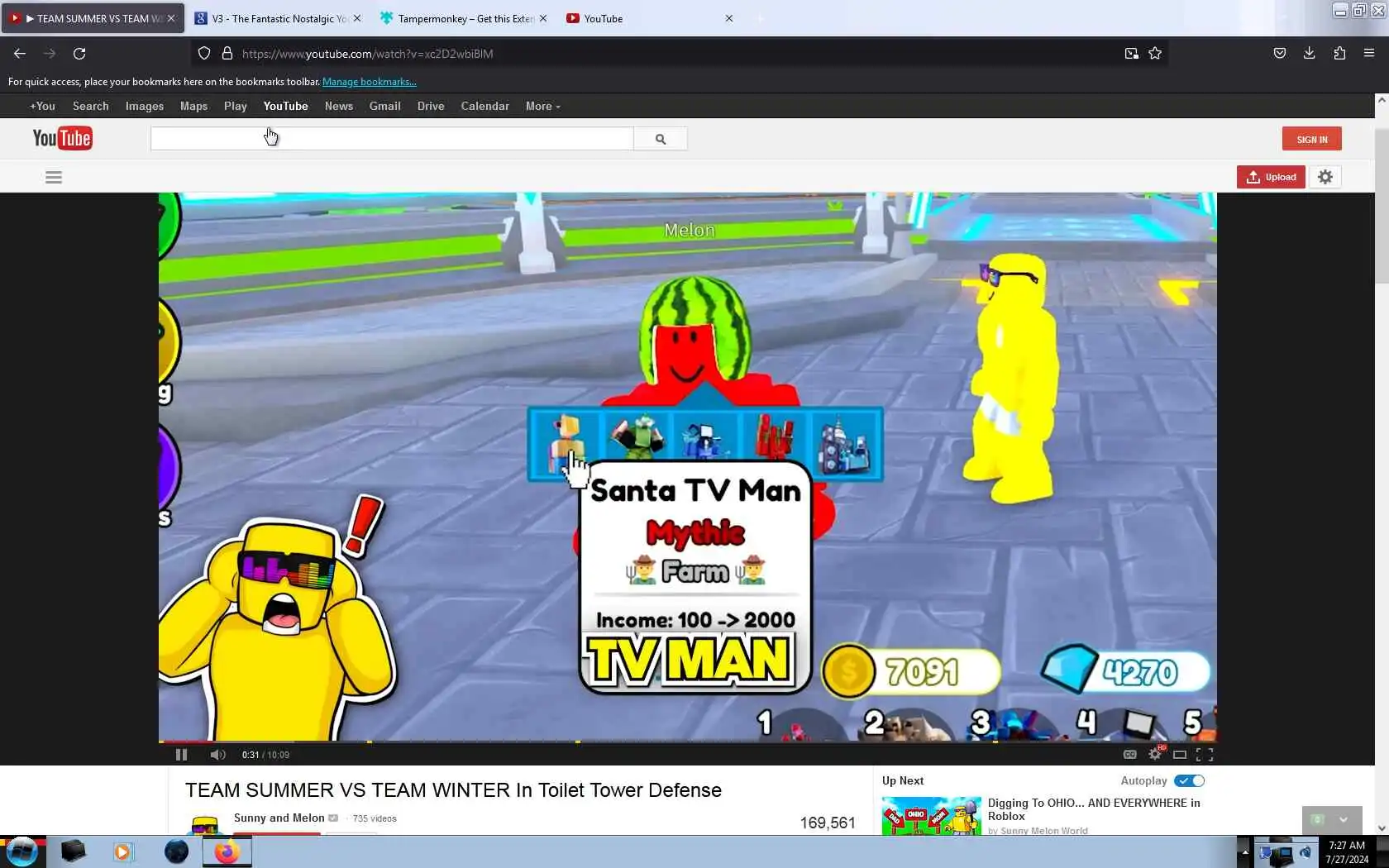This screenshot has width=1389, height=868.
Task: Open Maps in the Google bar
Action: point(193,106)
